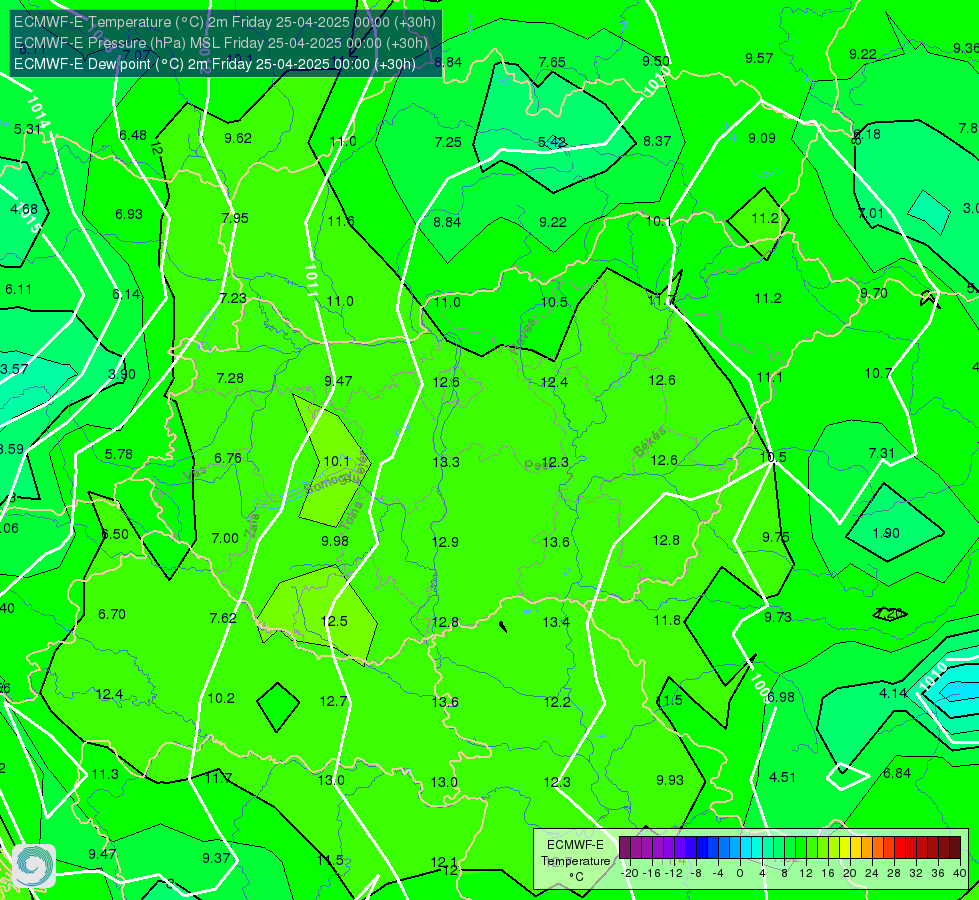Click the 5.42 temperature value
Image resolution: width=979 pixels, height=900 pixels.
552,142
